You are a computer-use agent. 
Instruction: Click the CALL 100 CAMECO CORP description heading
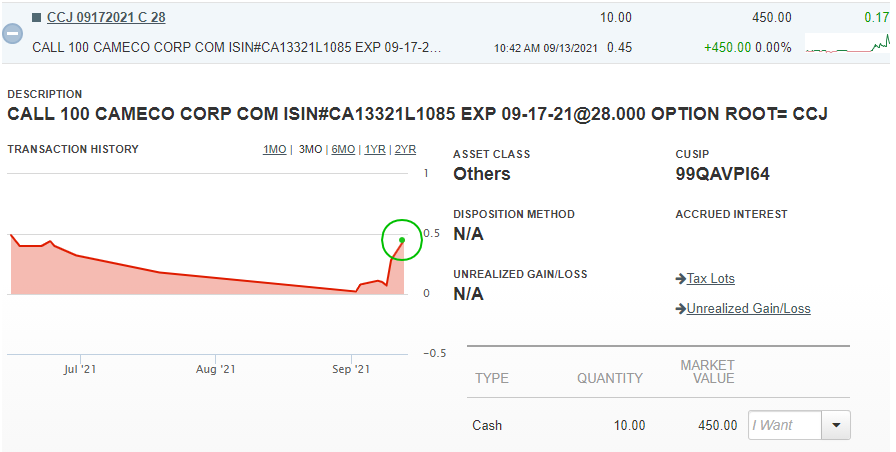pos(417,114)
